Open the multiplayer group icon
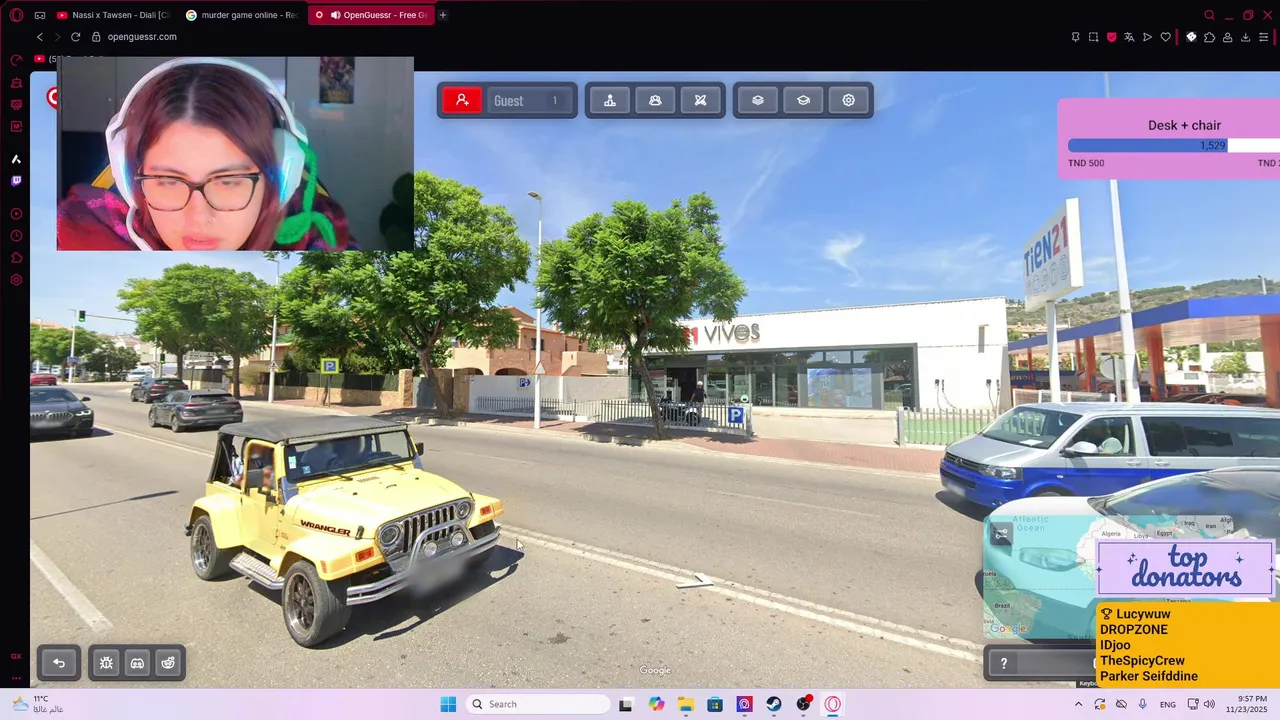Screen dimensions: 1280x720 click(x=655, y=100)
